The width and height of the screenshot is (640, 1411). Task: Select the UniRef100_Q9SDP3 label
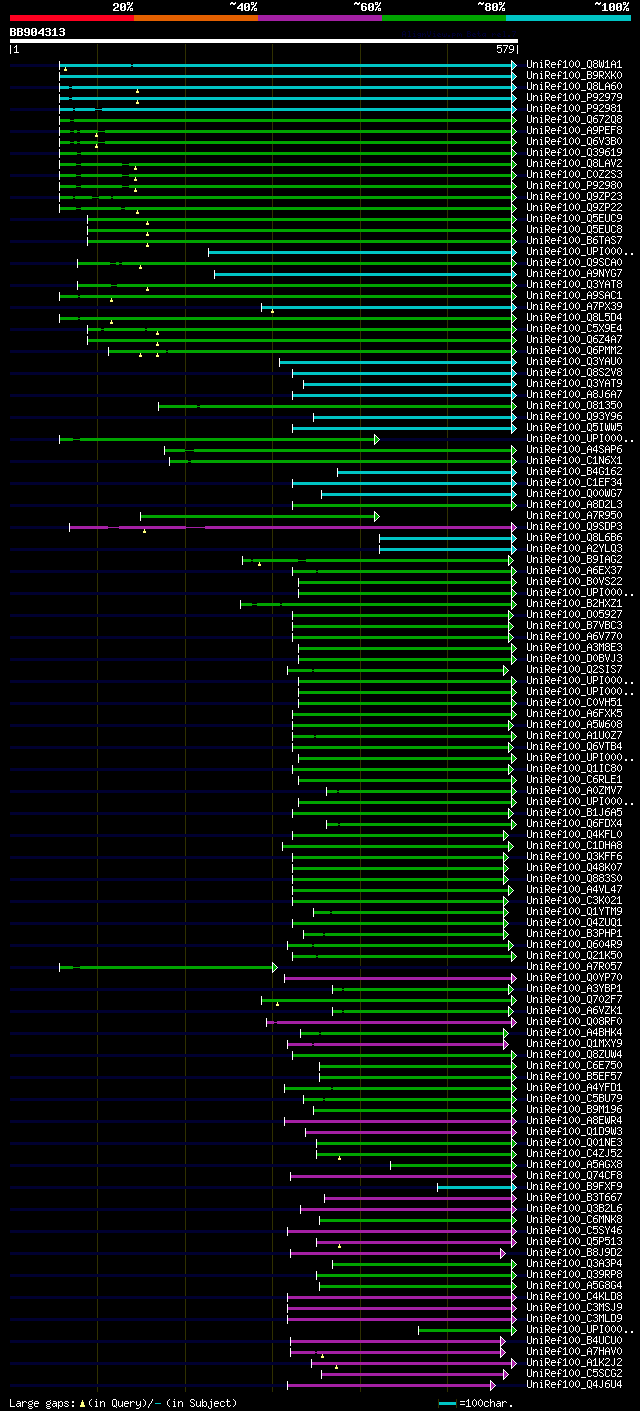pyautogui.click(x=574, y=527)
